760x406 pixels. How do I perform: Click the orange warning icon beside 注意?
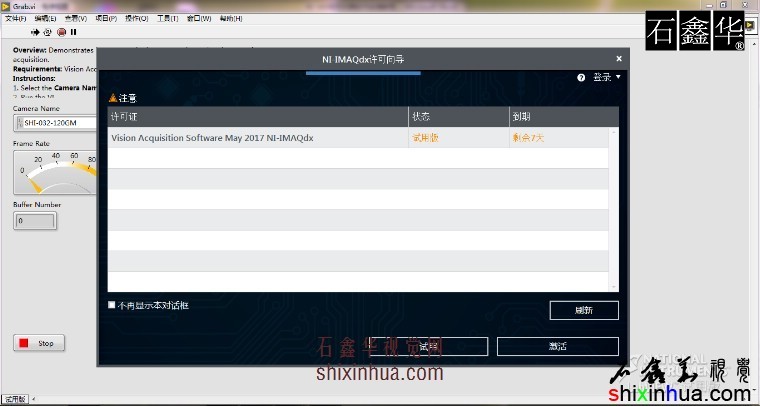click(x=113, y=98)
